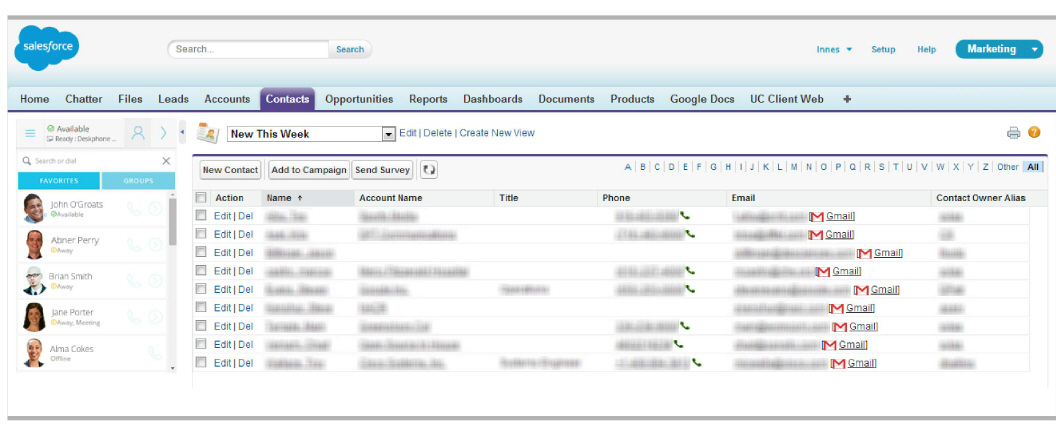Open the Accounts tab
1056x439 pixels.
[227, 99]
